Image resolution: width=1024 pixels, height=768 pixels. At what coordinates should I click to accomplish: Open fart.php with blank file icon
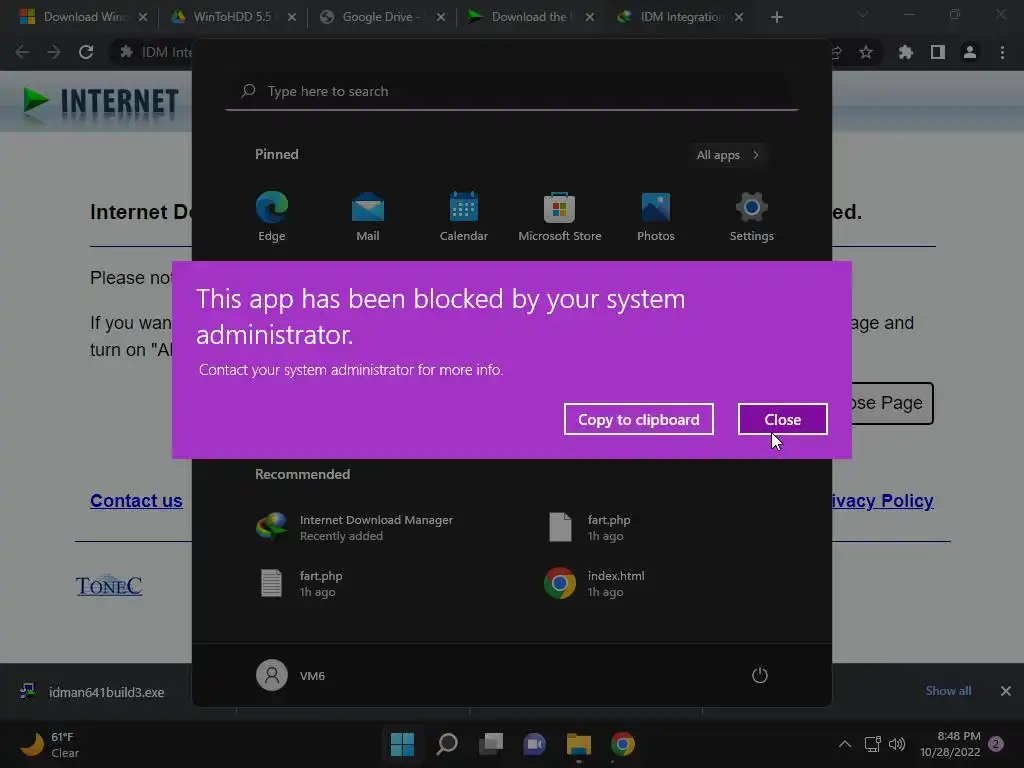(588, 527)
